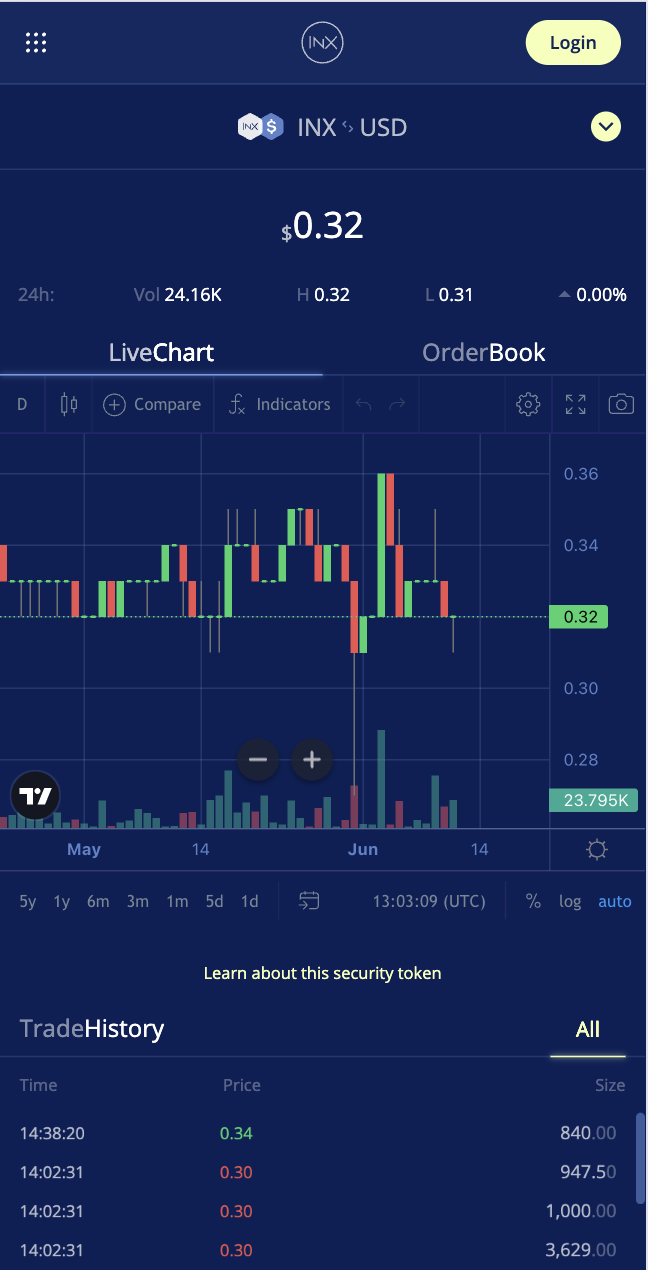Select the All trade history tab

coord(588,1029)
